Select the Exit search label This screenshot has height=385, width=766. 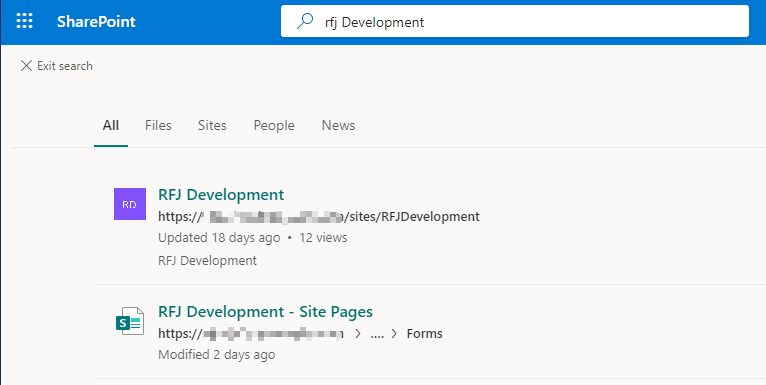click(x=65, y=66)
